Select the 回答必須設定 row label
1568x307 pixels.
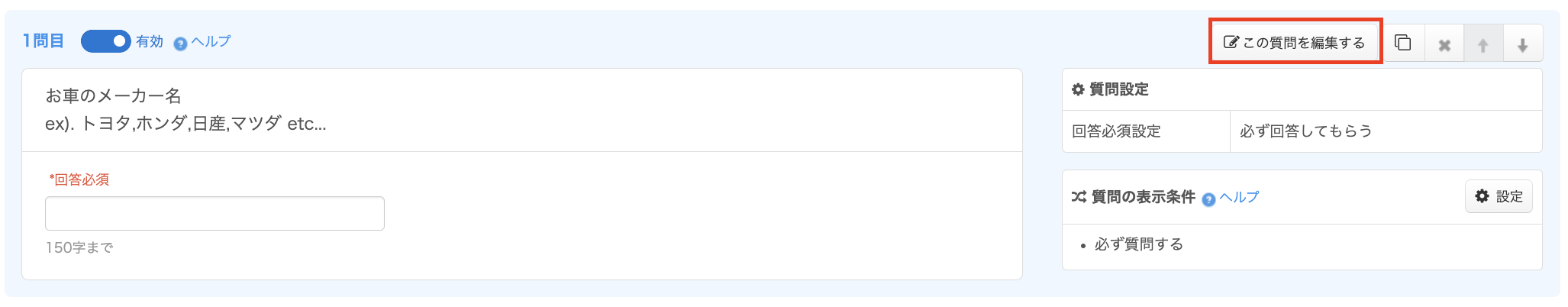click(x=1116, y=131)
